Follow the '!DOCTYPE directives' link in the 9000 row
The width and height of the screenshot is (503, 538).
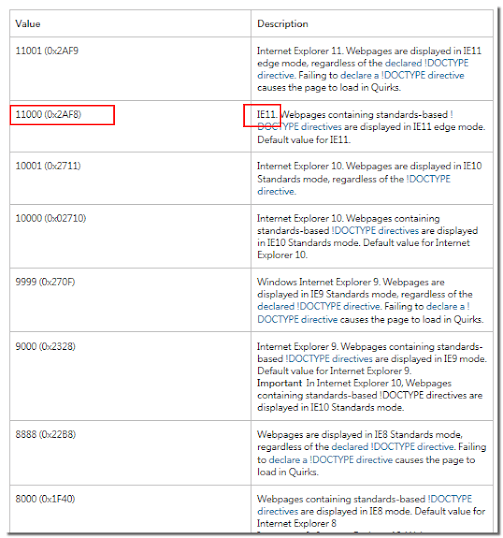coord(329,359)
